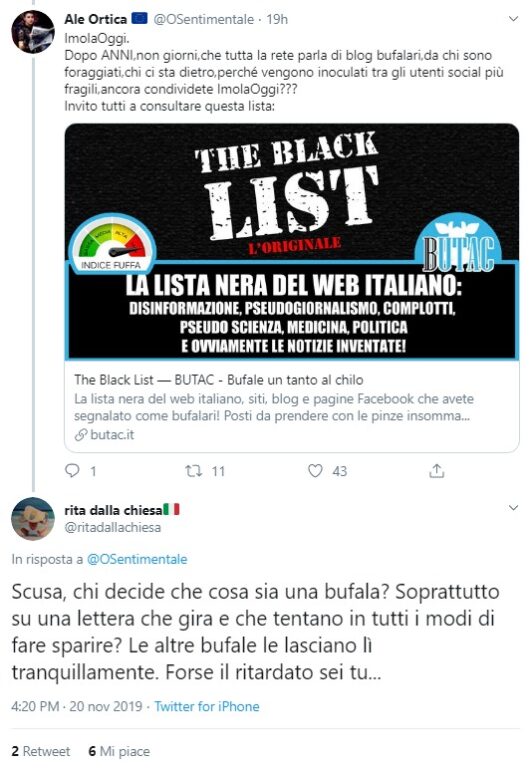Retweet Ale Ortica's tweet via arrows icon
The width and height of the screenshot is (532, 768).
[x=193, y=471]
